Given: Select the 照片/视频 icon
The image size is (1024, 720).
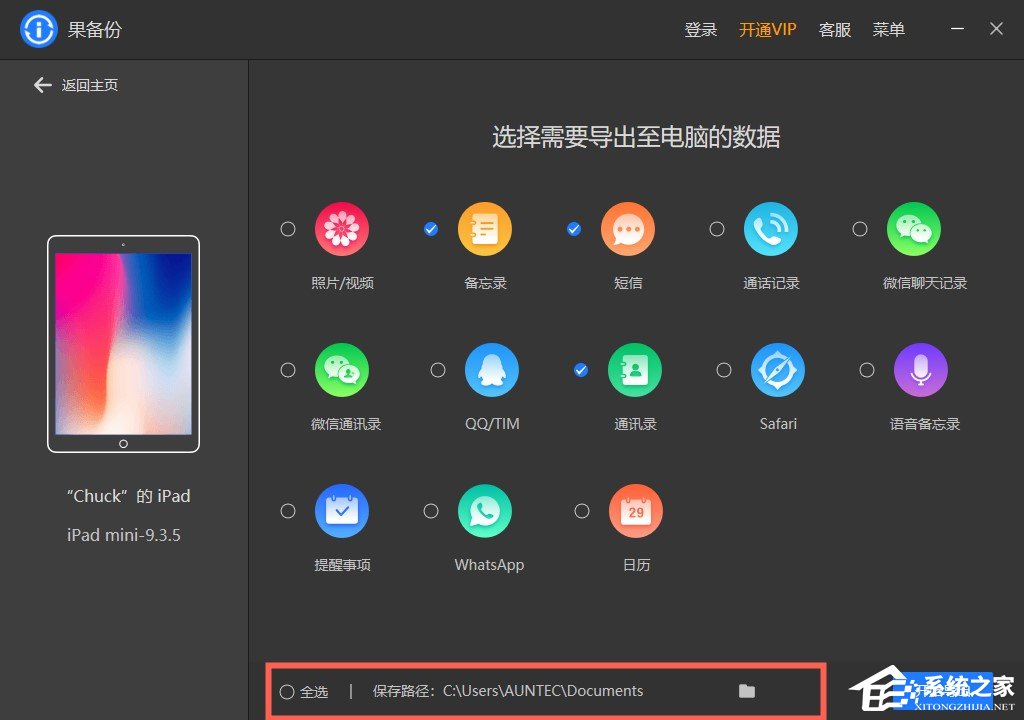Looking at the screenshot, I should 342,228.
